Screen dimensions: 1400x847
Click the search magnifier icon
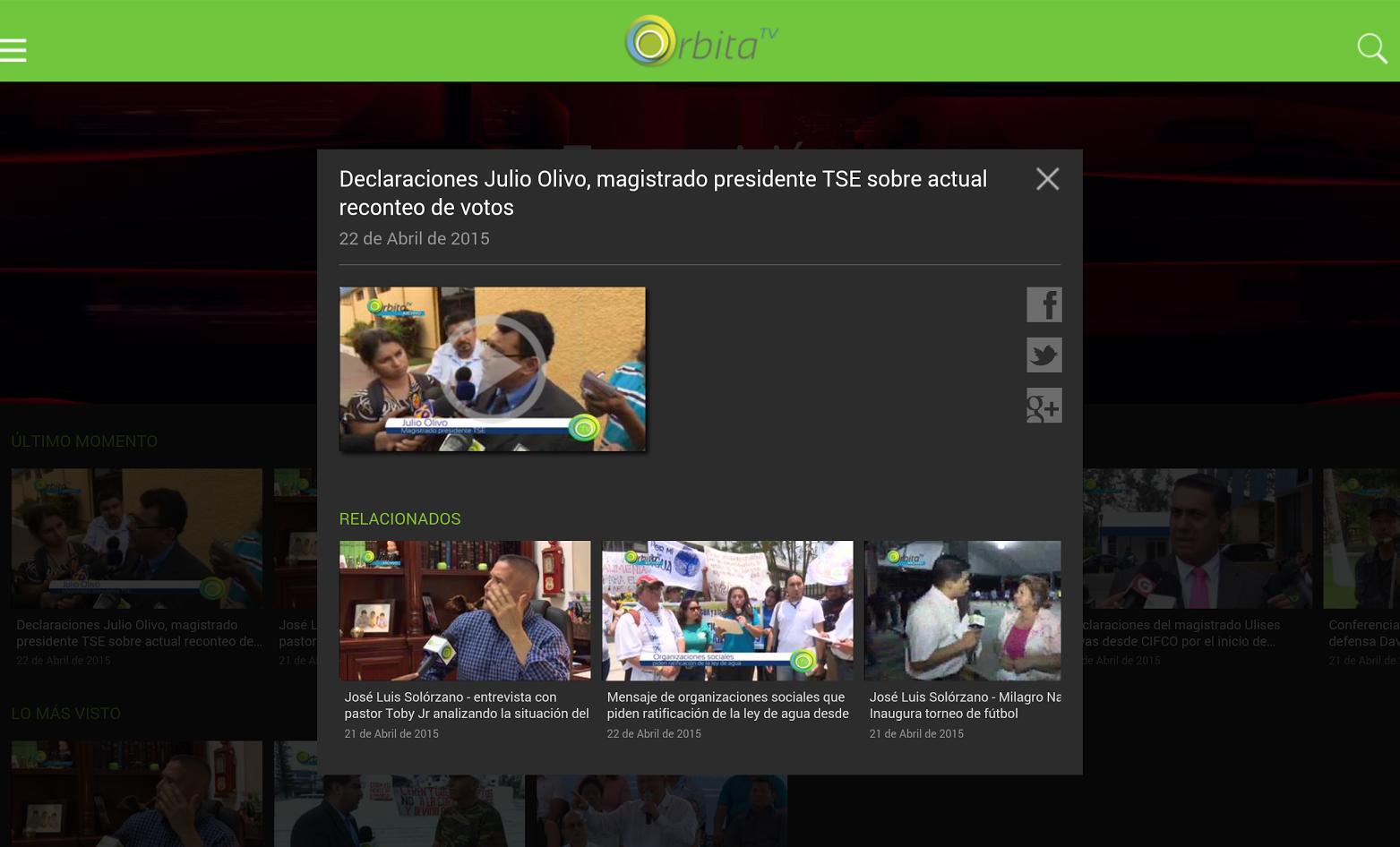[1371, 48]
